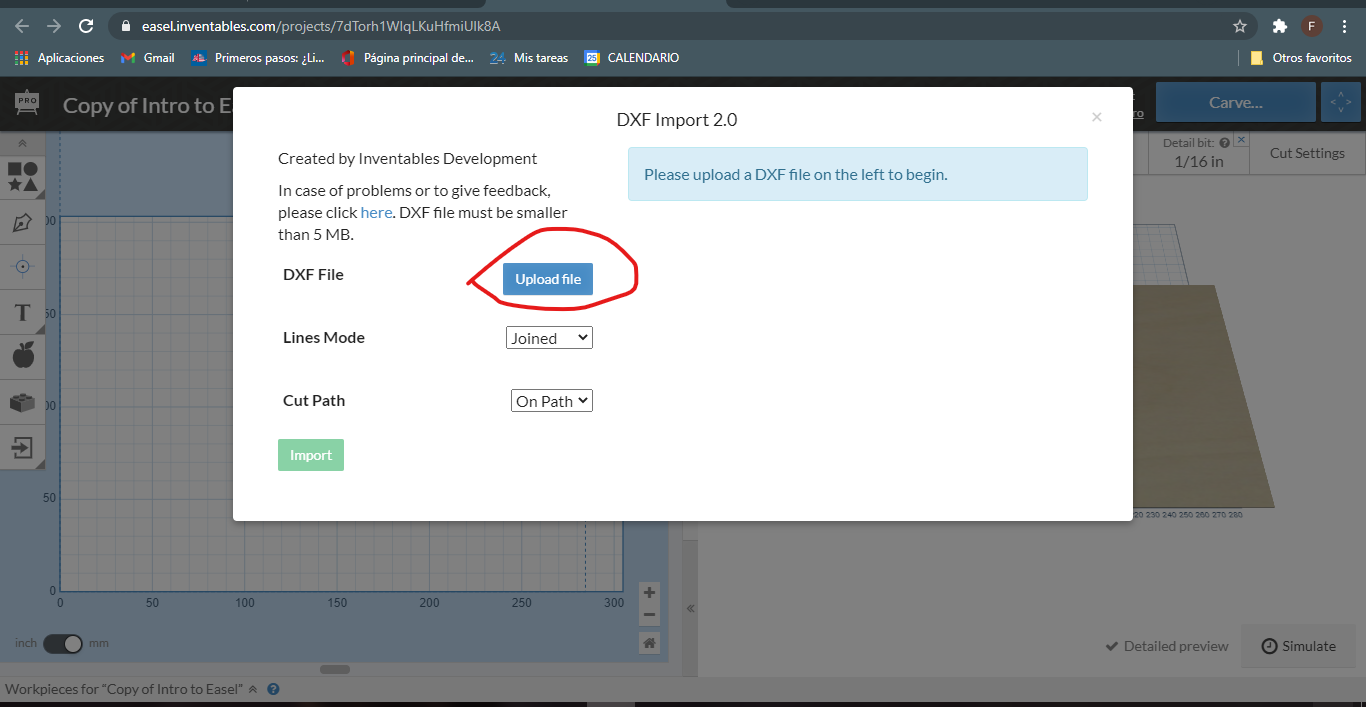Open Chrome extensions puzzle icon
This screenshot has height=707, width=1366.
click(x=1279, y=26)
